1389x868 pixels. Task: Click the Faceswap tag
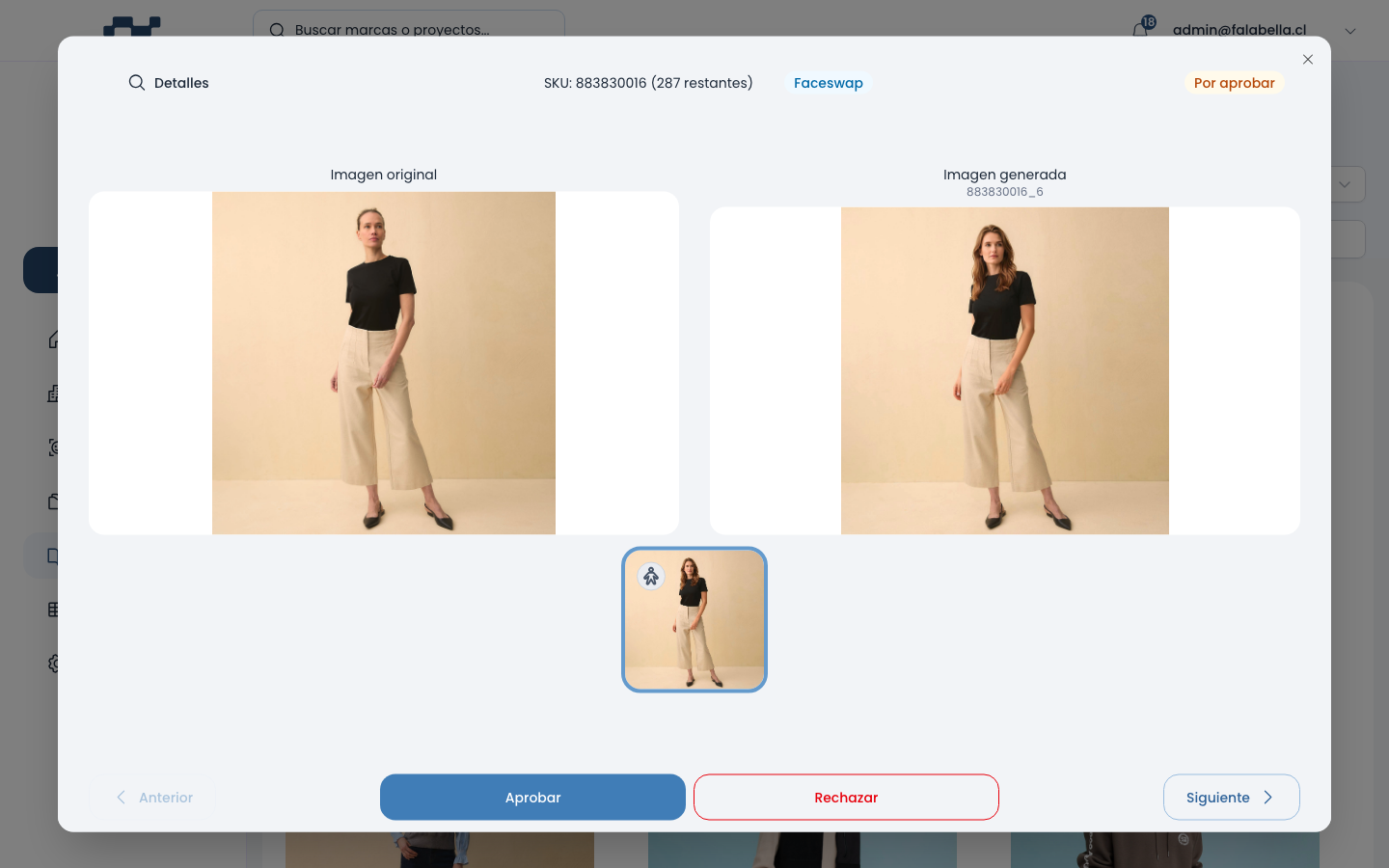pos(829,83)
